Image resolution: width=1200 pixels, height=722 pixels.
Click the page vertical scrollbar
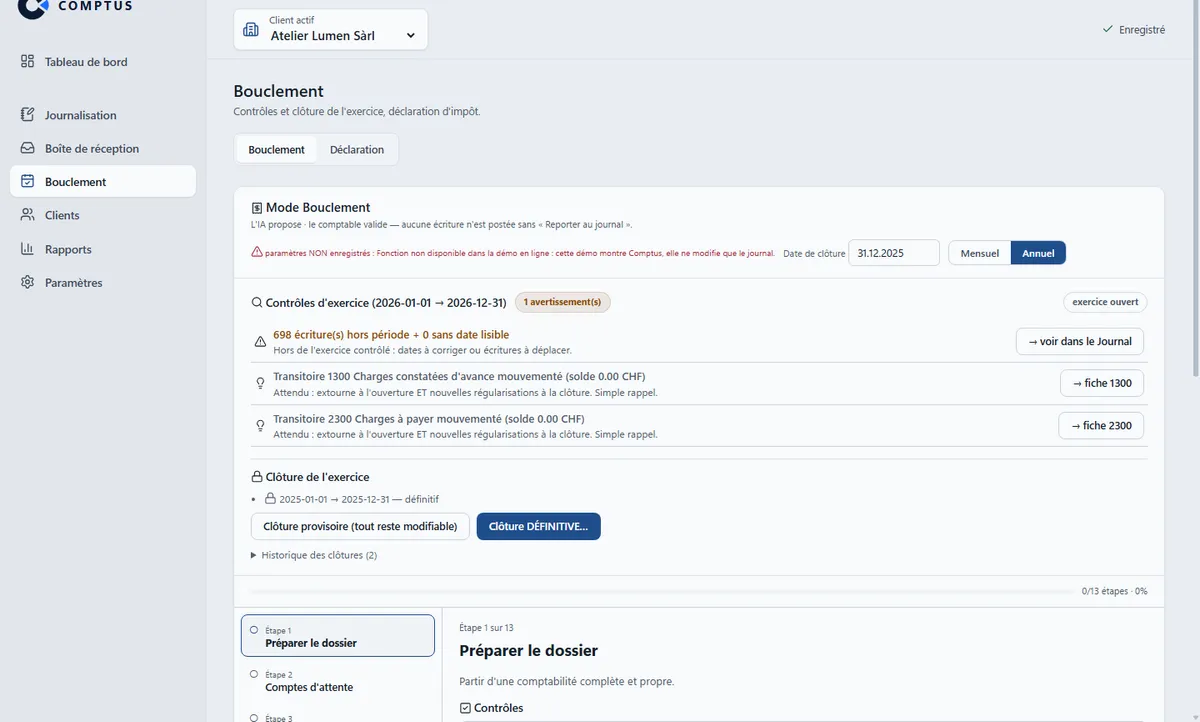[x=1194, y=190]
